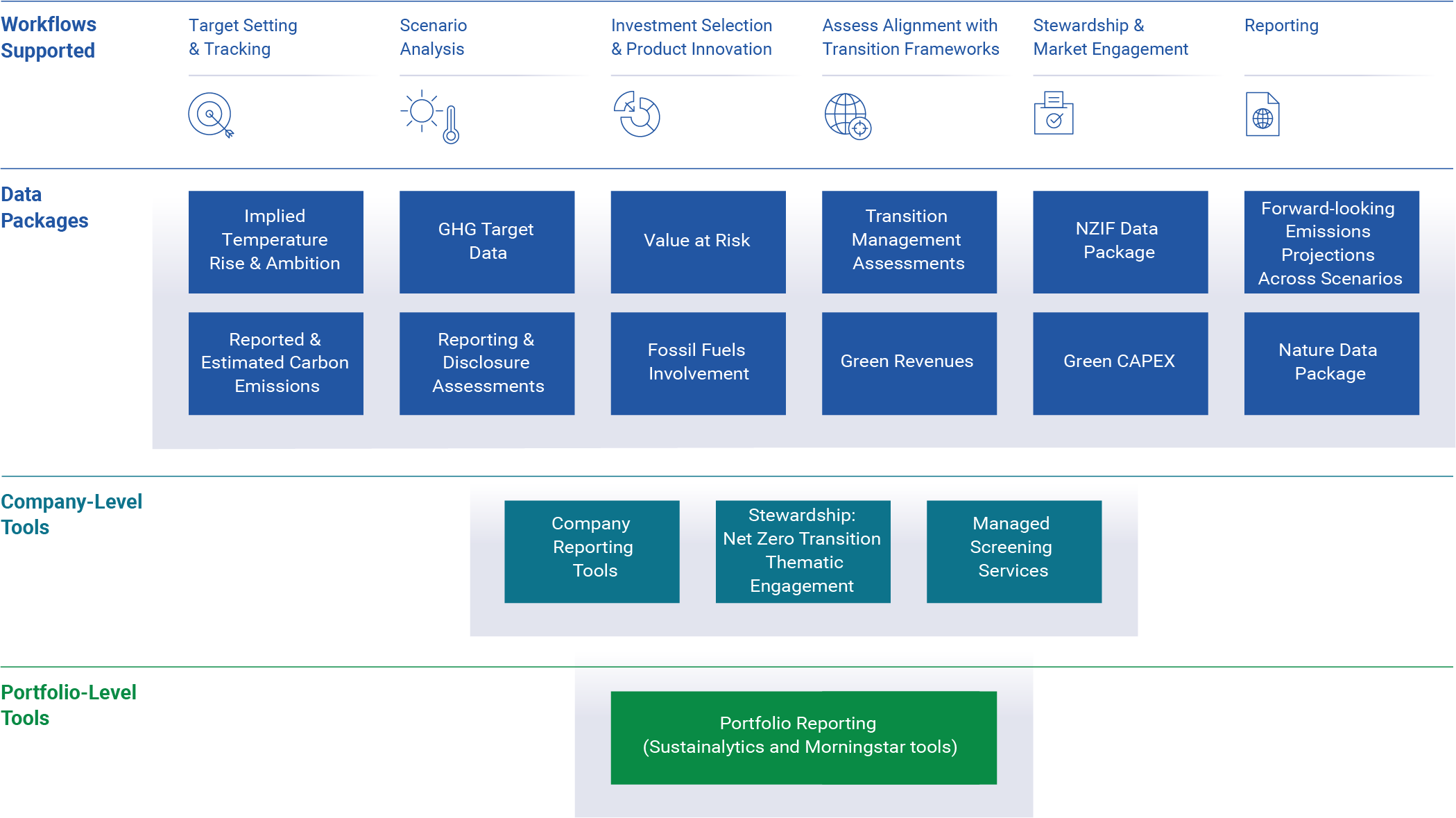
Task: Select Implied Temperature Rise & Ambition tile
Action: click(x=275, y=241)
